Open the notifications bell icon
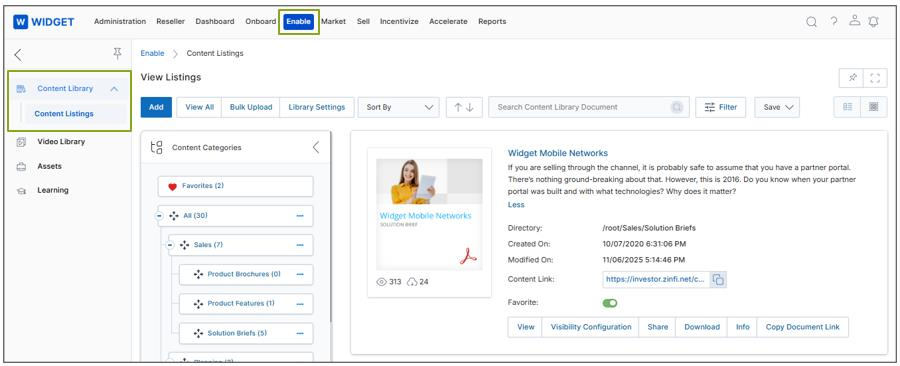 874,22
